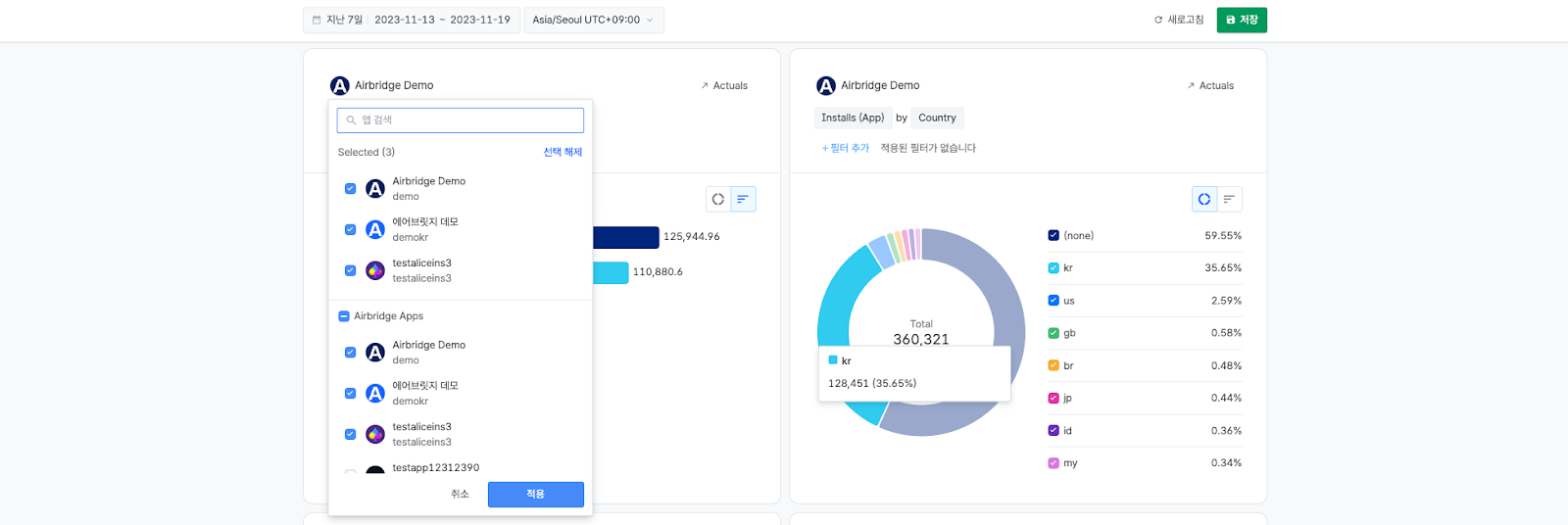This screenshot has width=1568, height=525.
Task: Click Total 360,321 in donut center
Action: click(921, 333)
